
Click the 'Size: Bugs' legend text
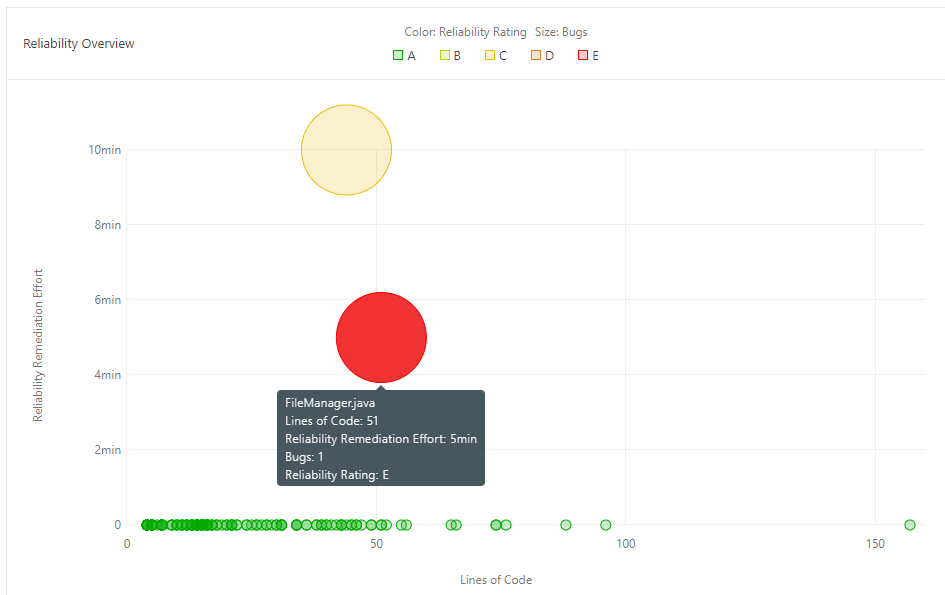click(x=561, y=32)
